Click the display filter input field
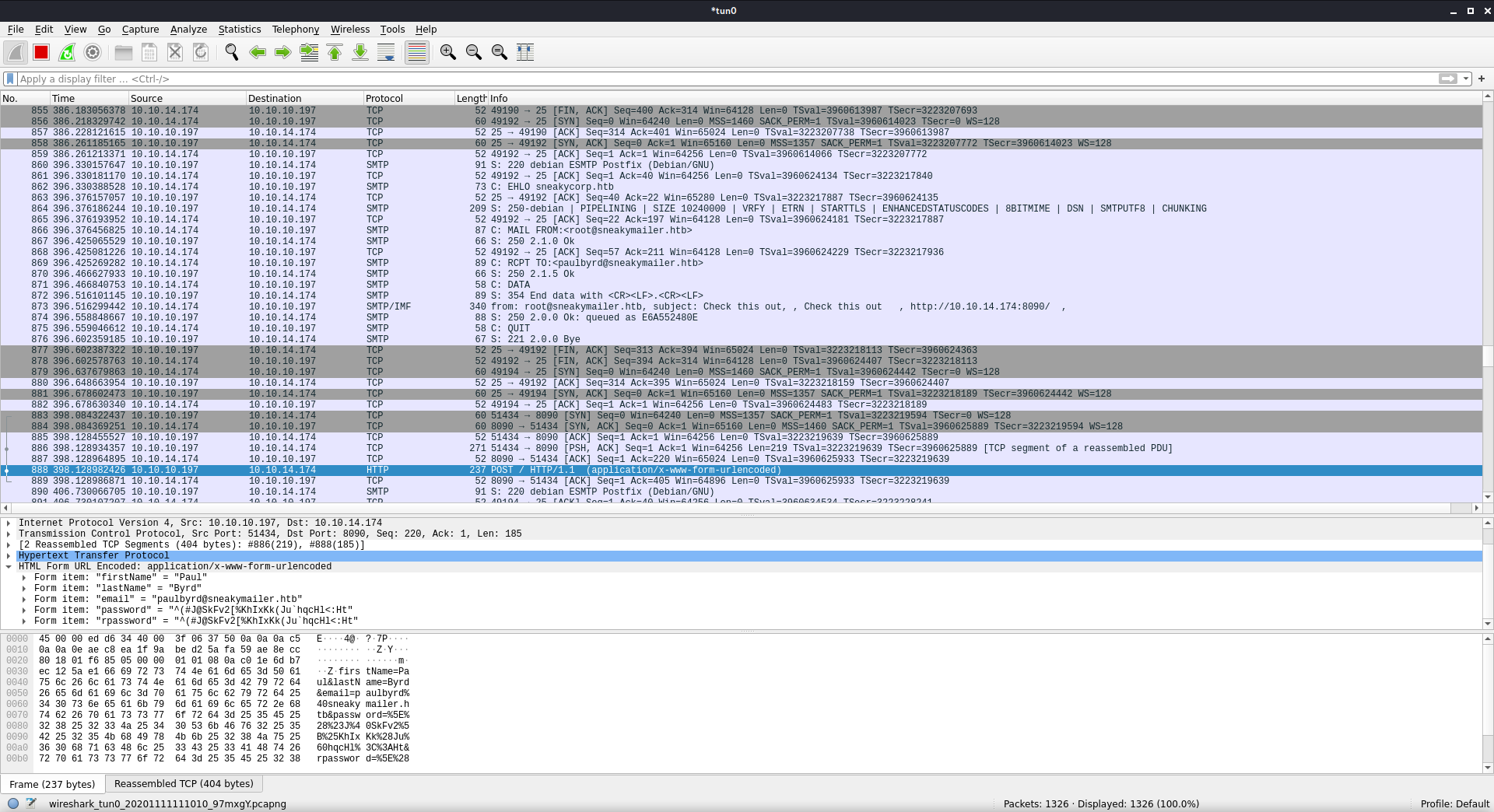Screen dimensions: 1494x812 tap(700, 79)
